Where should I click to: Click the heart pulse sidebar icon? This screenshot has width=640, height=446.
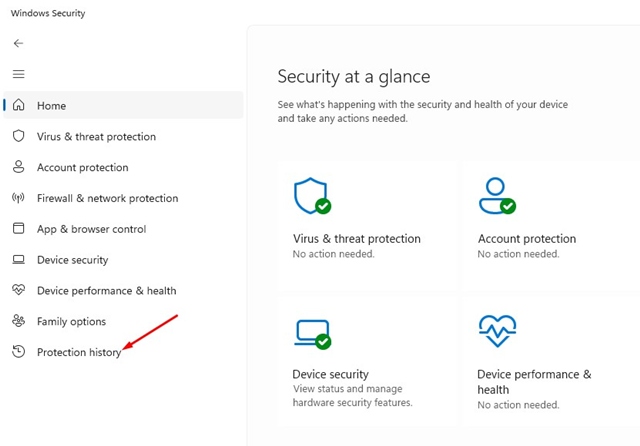(x=18, y=290)
